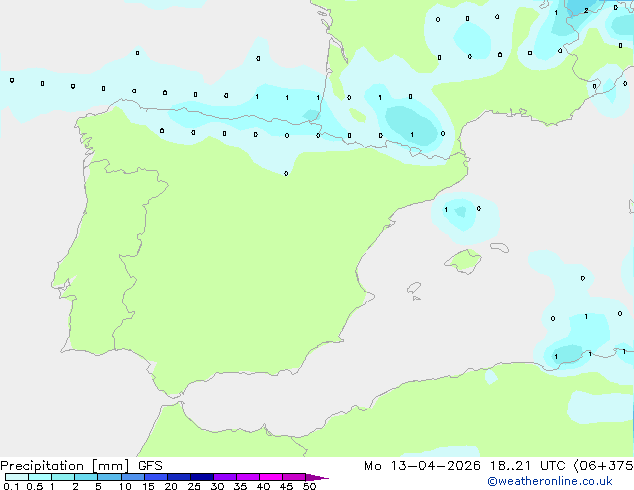Click the '10' legend scale label

(x=125, y=486)
